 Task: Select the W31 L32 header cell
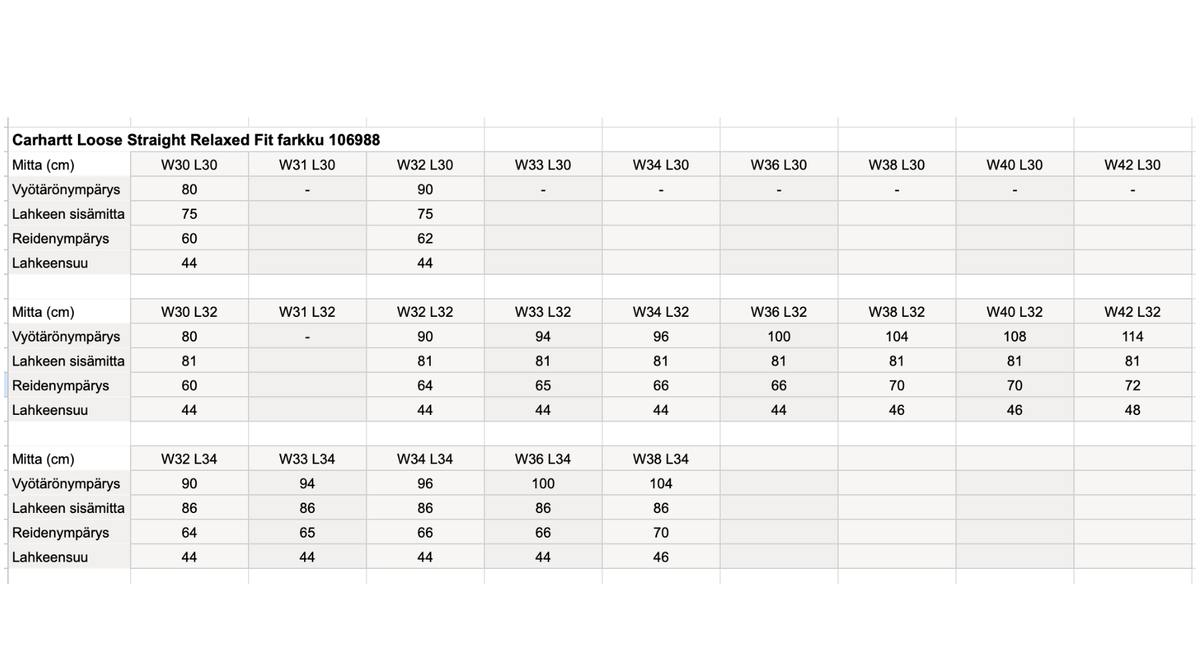[307, 312]
